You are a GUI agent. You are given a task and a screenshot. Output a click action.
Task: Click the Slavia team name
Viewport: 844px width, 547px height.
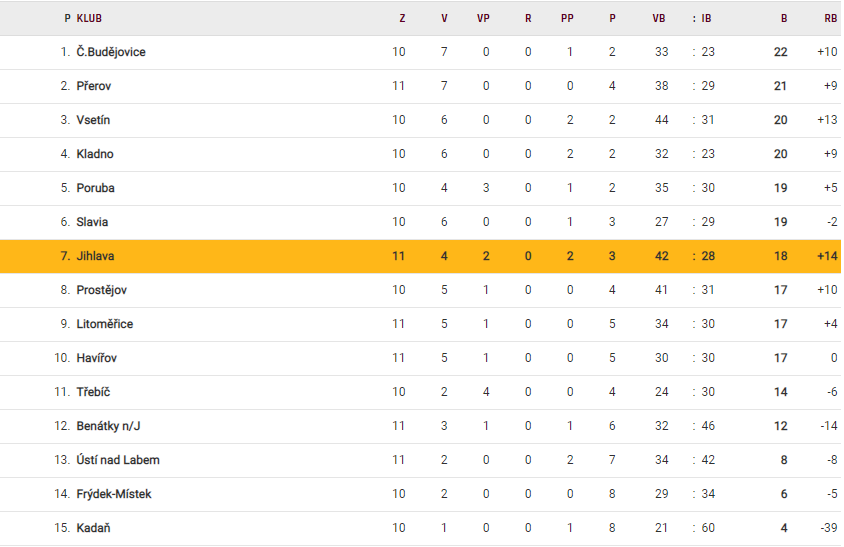pyautogui.click(x=92, y=222)
